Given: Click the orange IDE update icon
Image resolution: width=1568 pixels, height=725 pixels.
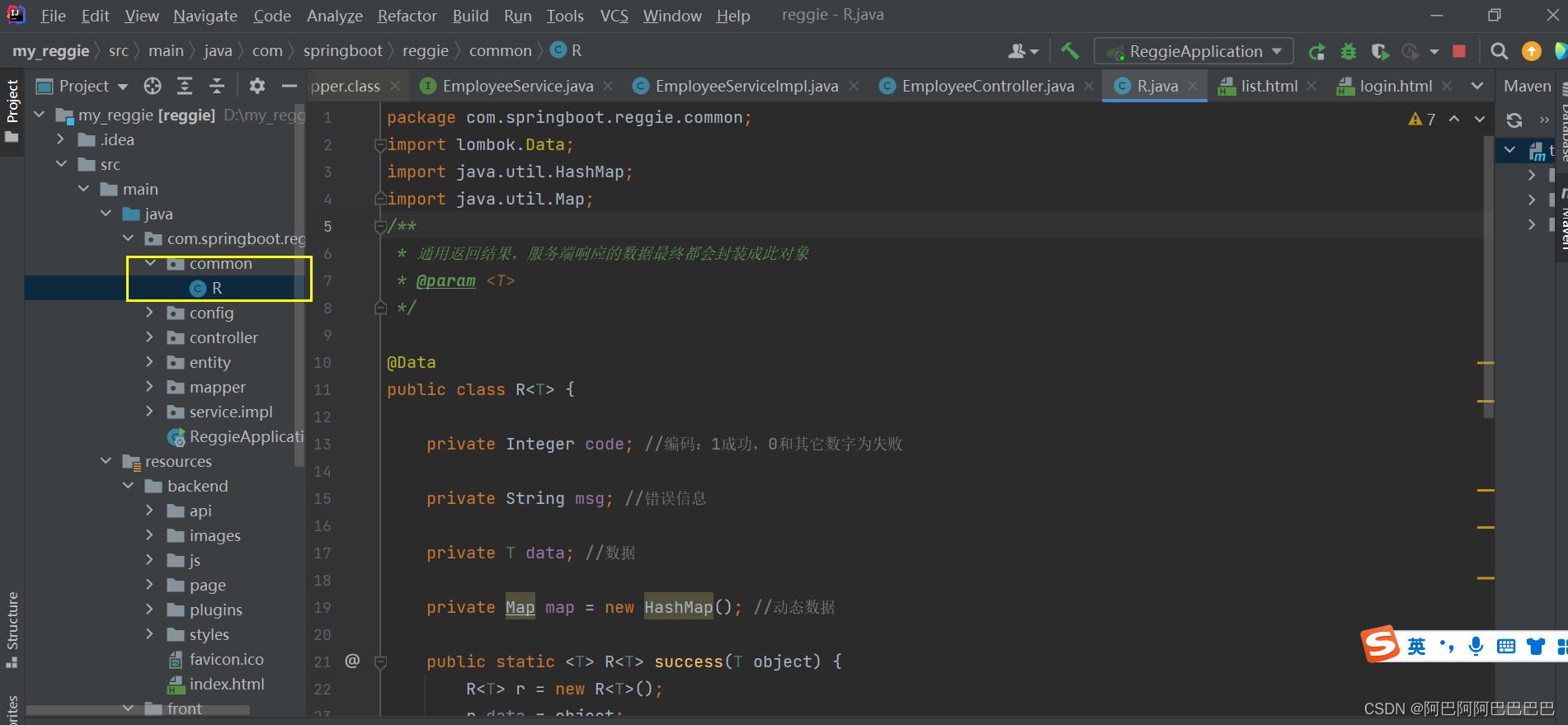Looking at the screenshot, I should tap(1532, 51).
